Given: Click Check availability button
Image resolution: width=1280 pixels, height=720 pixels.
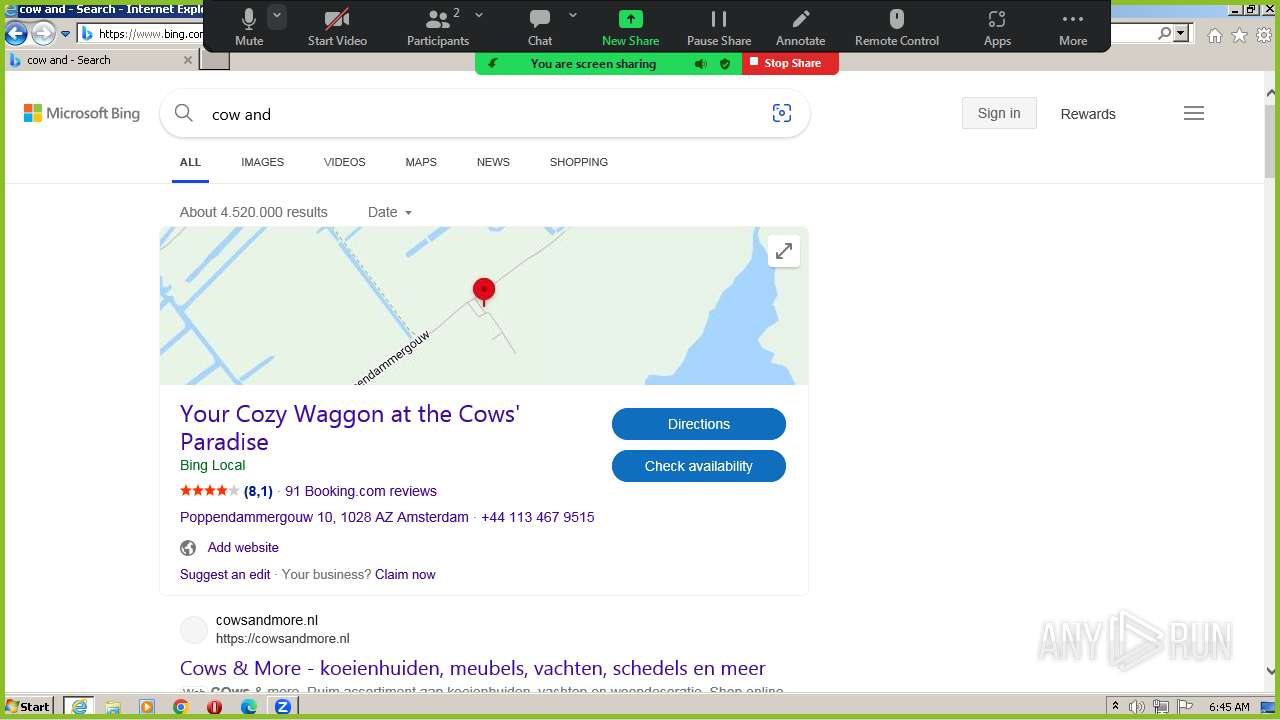Looking at the screenshot, I should coord(699,466).
